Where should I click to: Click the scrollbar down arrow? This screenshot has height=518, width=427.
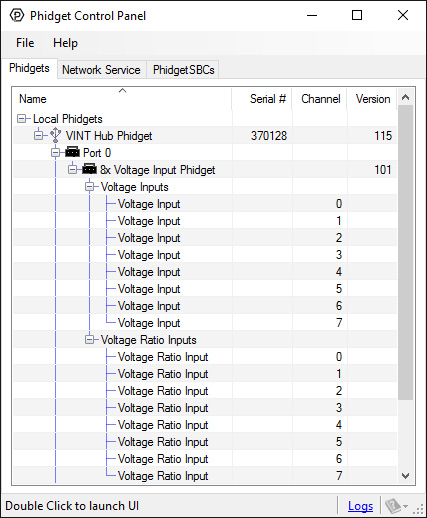(405, 475)
